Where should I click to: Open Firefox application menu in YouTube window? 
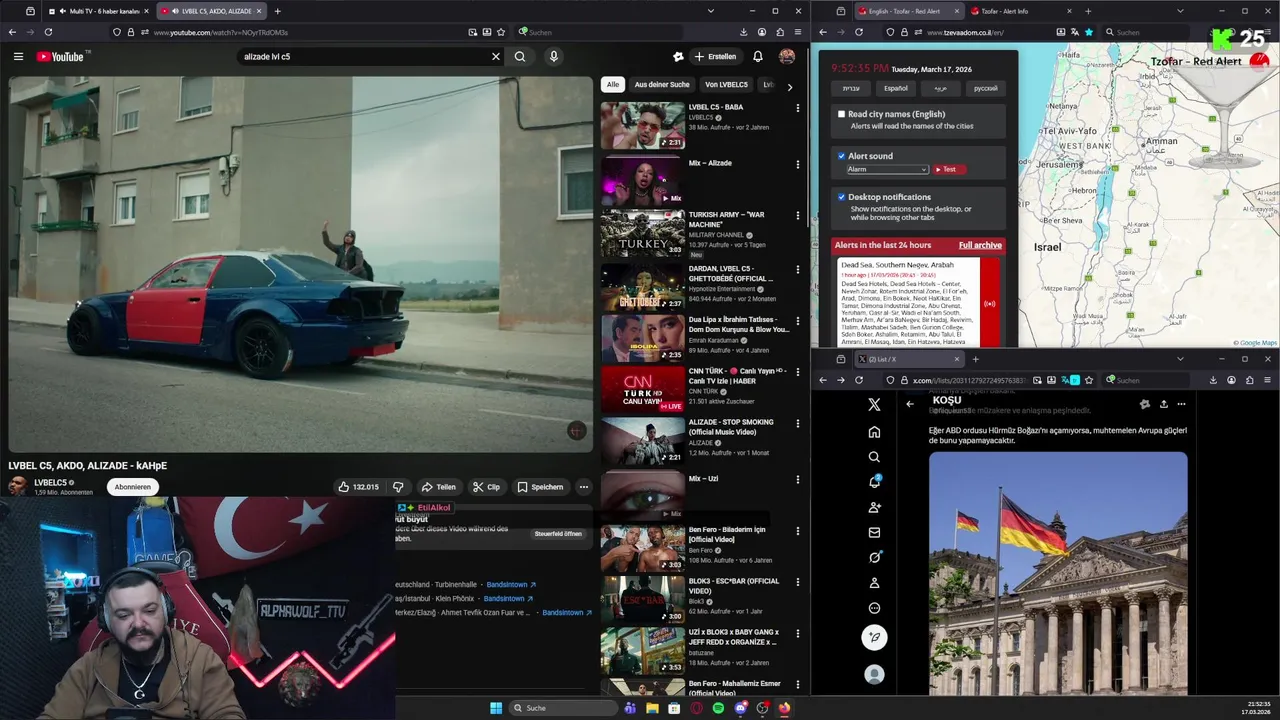click(x=798, y=32)
